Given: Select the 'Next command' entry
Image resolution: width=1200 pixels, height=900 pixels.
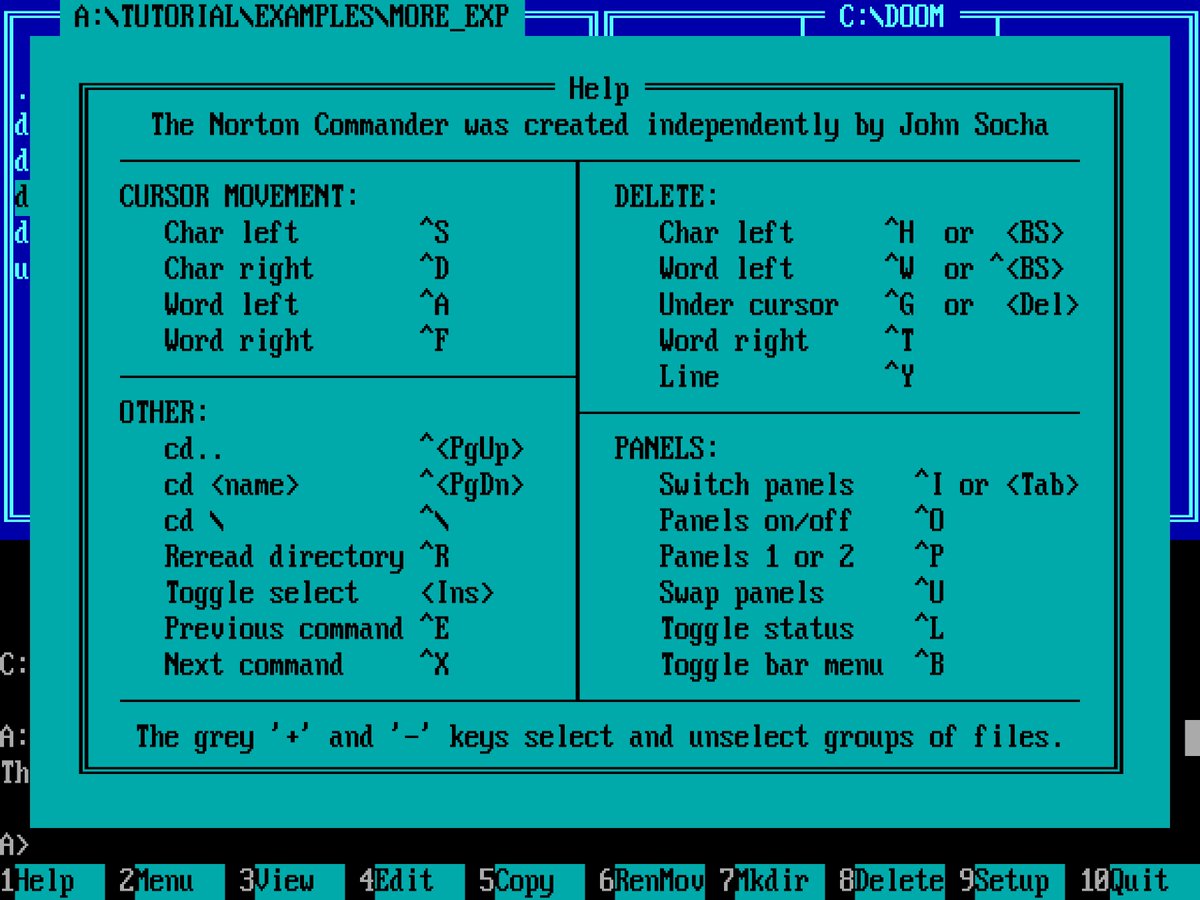Looking at the screenshot, I should click(x=254, y=665).
